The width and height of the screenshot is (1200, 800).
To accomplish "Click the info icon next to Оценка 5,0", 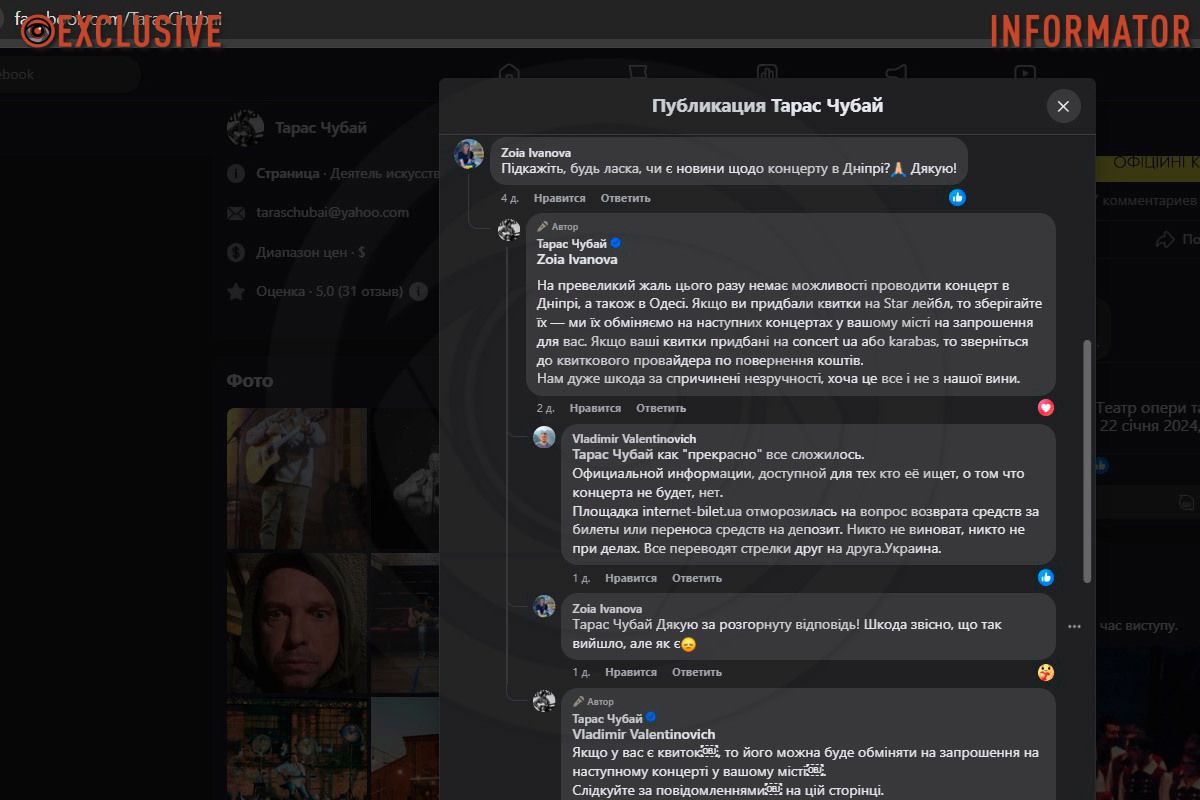I will pyautogui.click(x=418, y=292).
